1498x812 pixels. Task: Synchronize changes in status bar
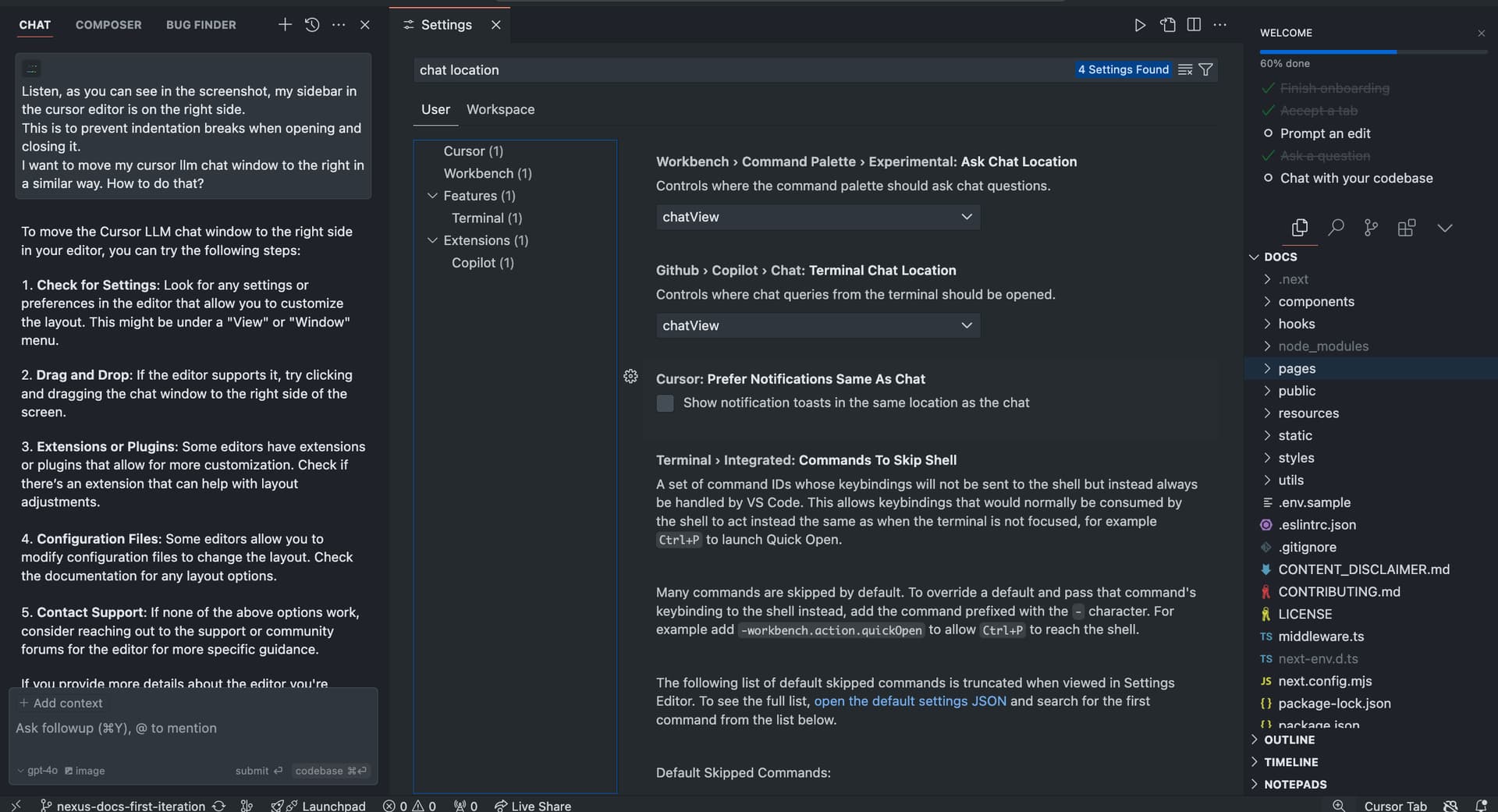point(219,806)
